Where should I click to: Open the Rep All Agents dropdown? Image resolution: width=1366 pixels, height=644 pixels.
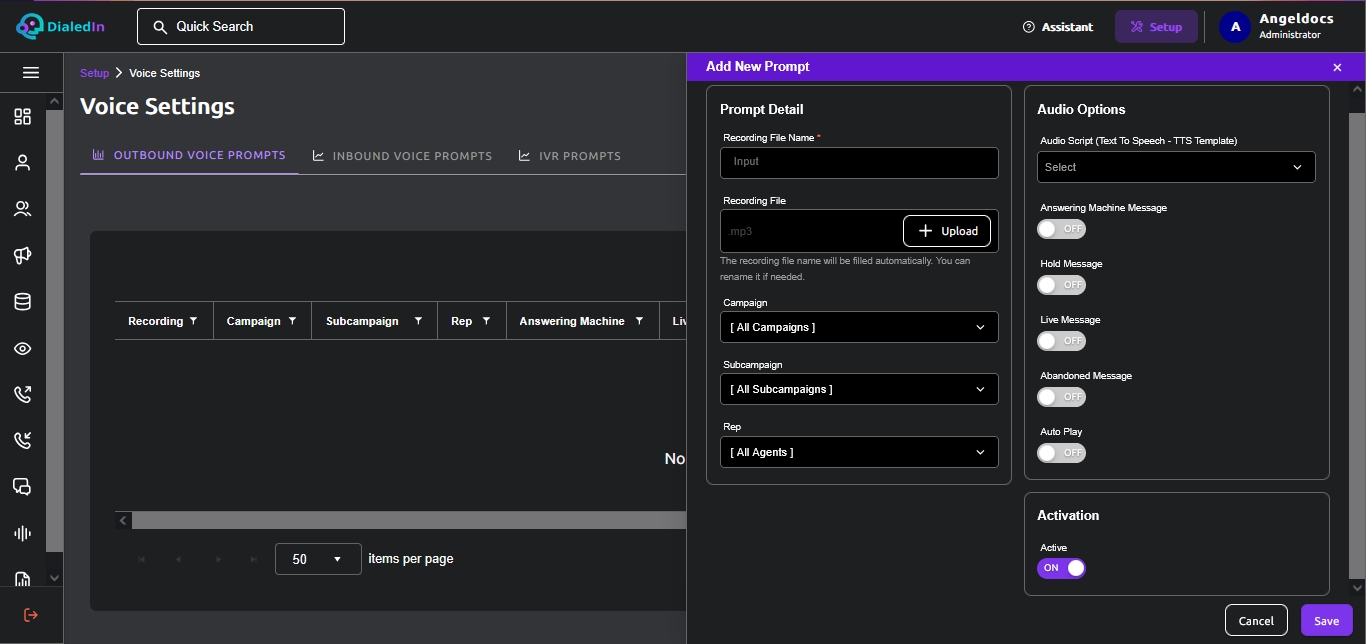(859, 452)
